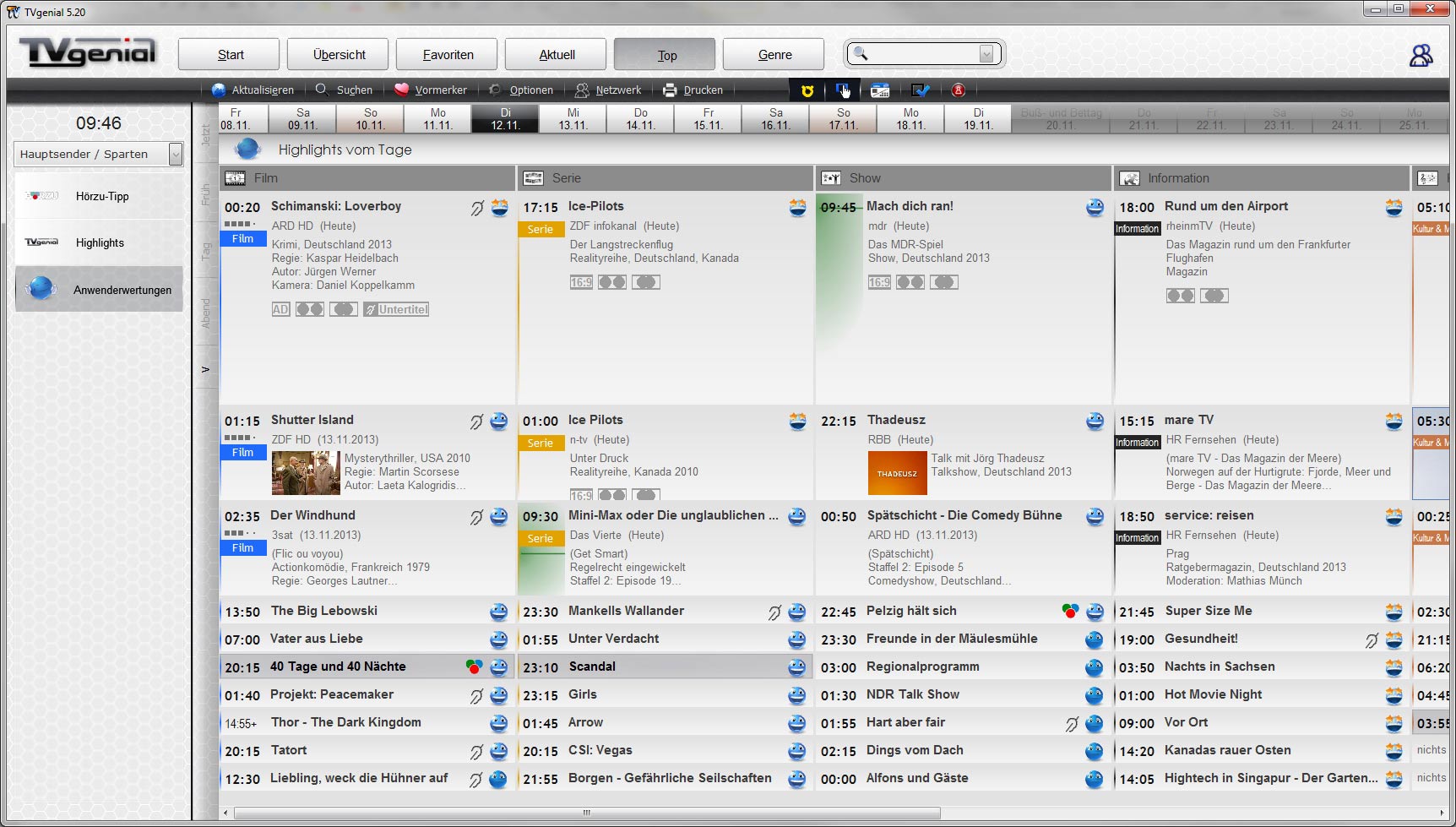Screen dimensions: 1456x827
Task: Select the Genre tab
Action: 774,54
